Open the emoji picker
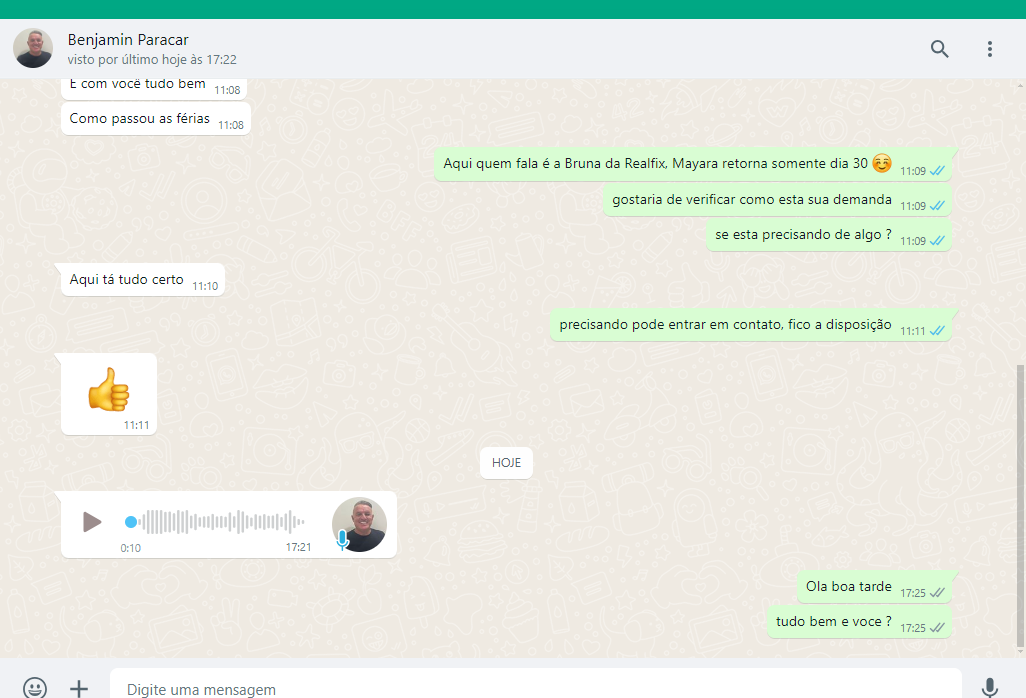Viewport: 1026px width, 698px height. pos(35,688)
